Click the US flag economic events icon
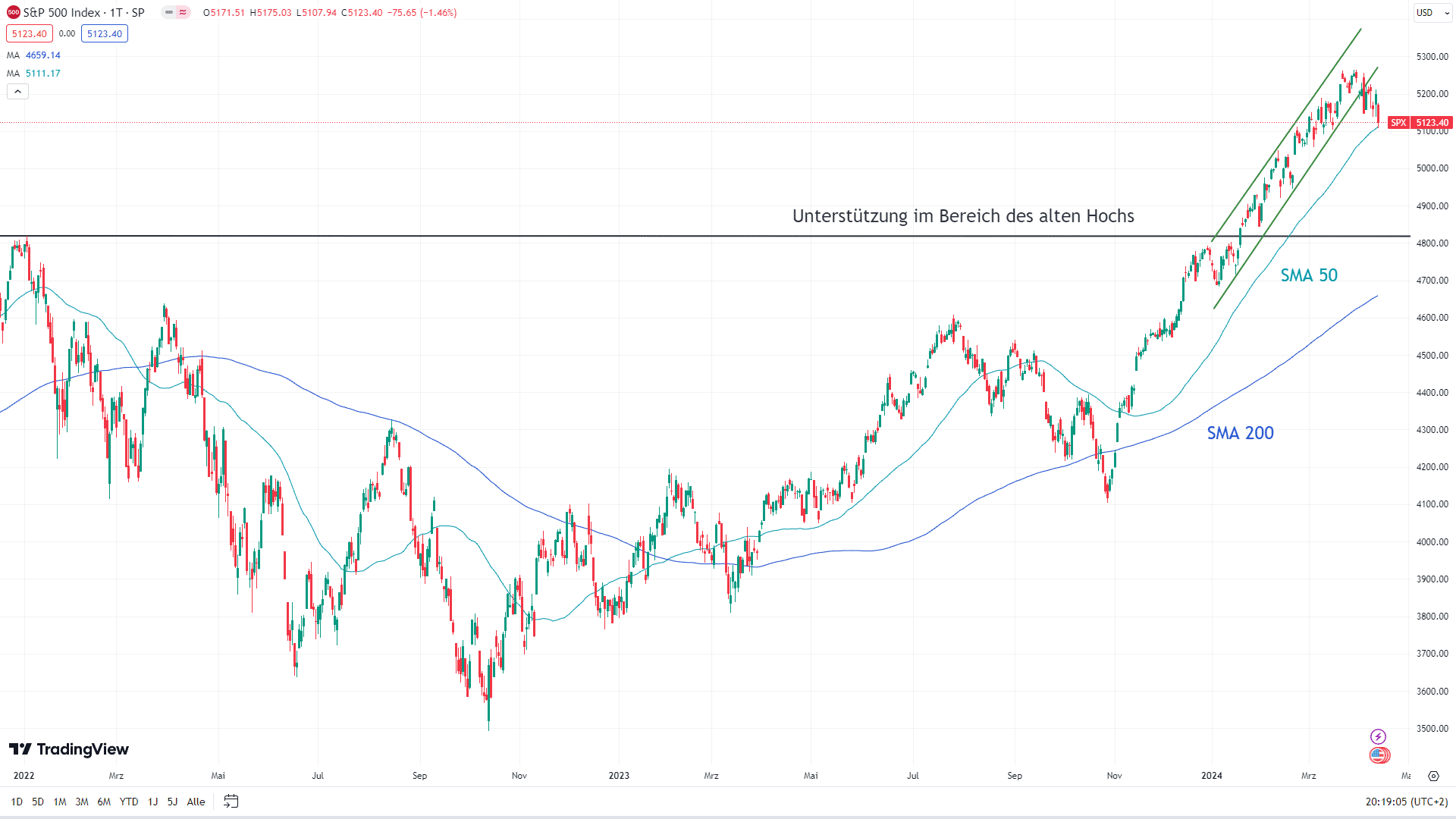The image size is (1456, 819). [x=1379, y=755]
